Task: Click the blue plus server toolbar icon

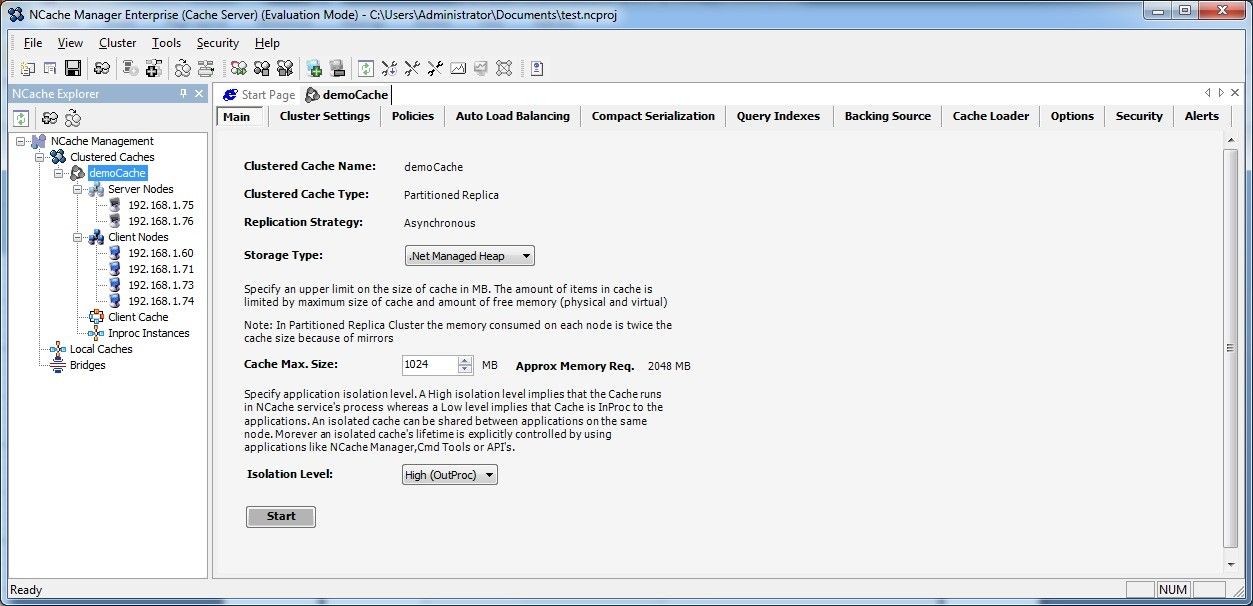Action: [315, 68]
